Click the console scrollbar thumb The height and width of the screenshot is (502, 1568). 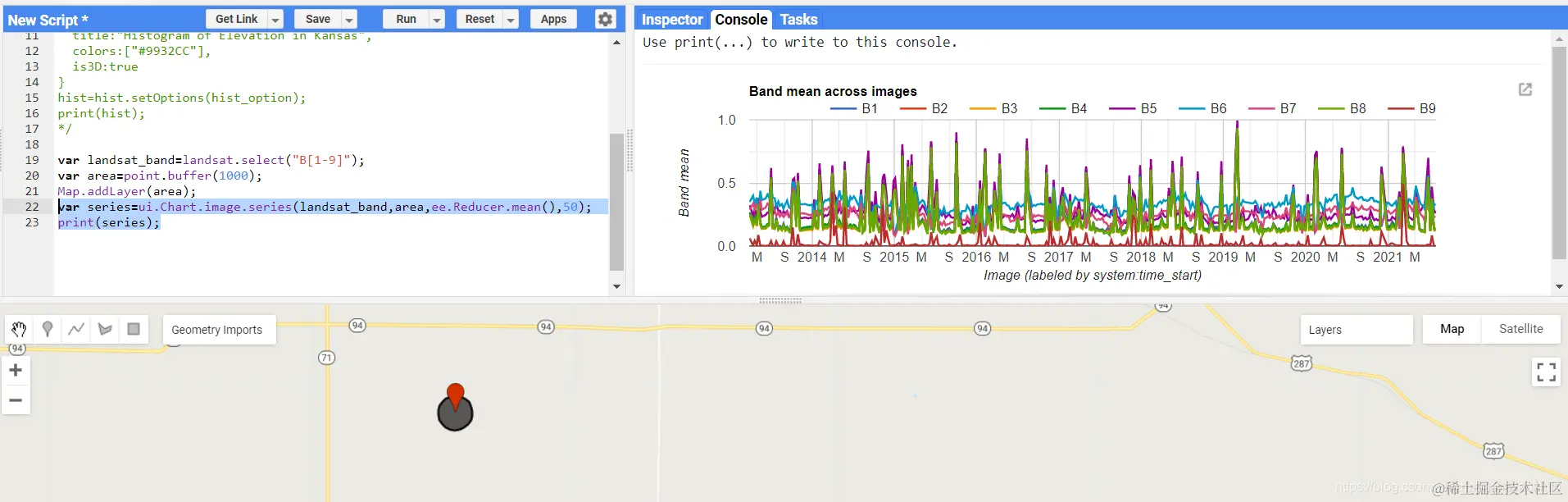(x=1559, y=153)
